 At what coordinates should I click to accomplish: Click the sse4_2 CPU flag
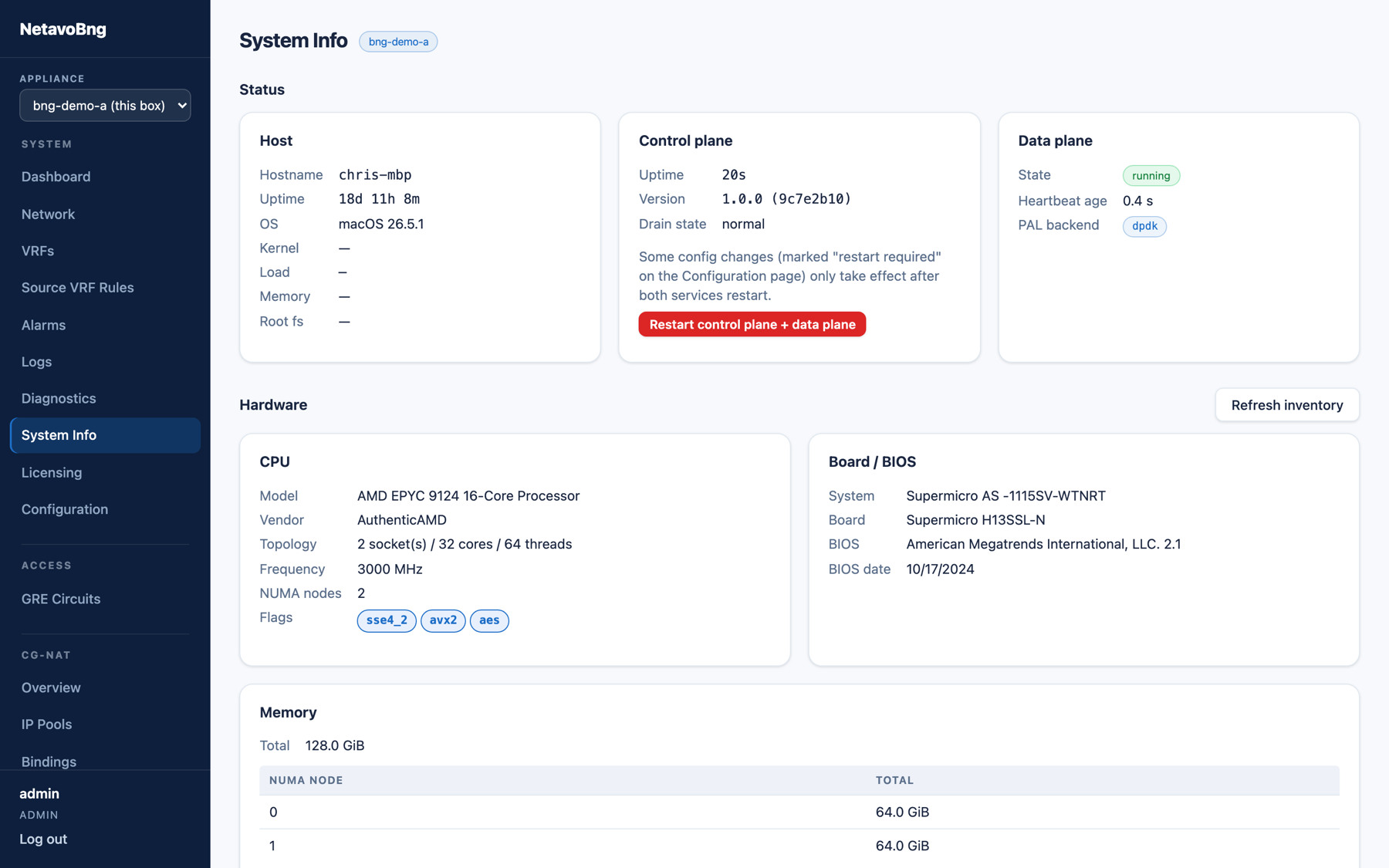(x=387, y=620)
